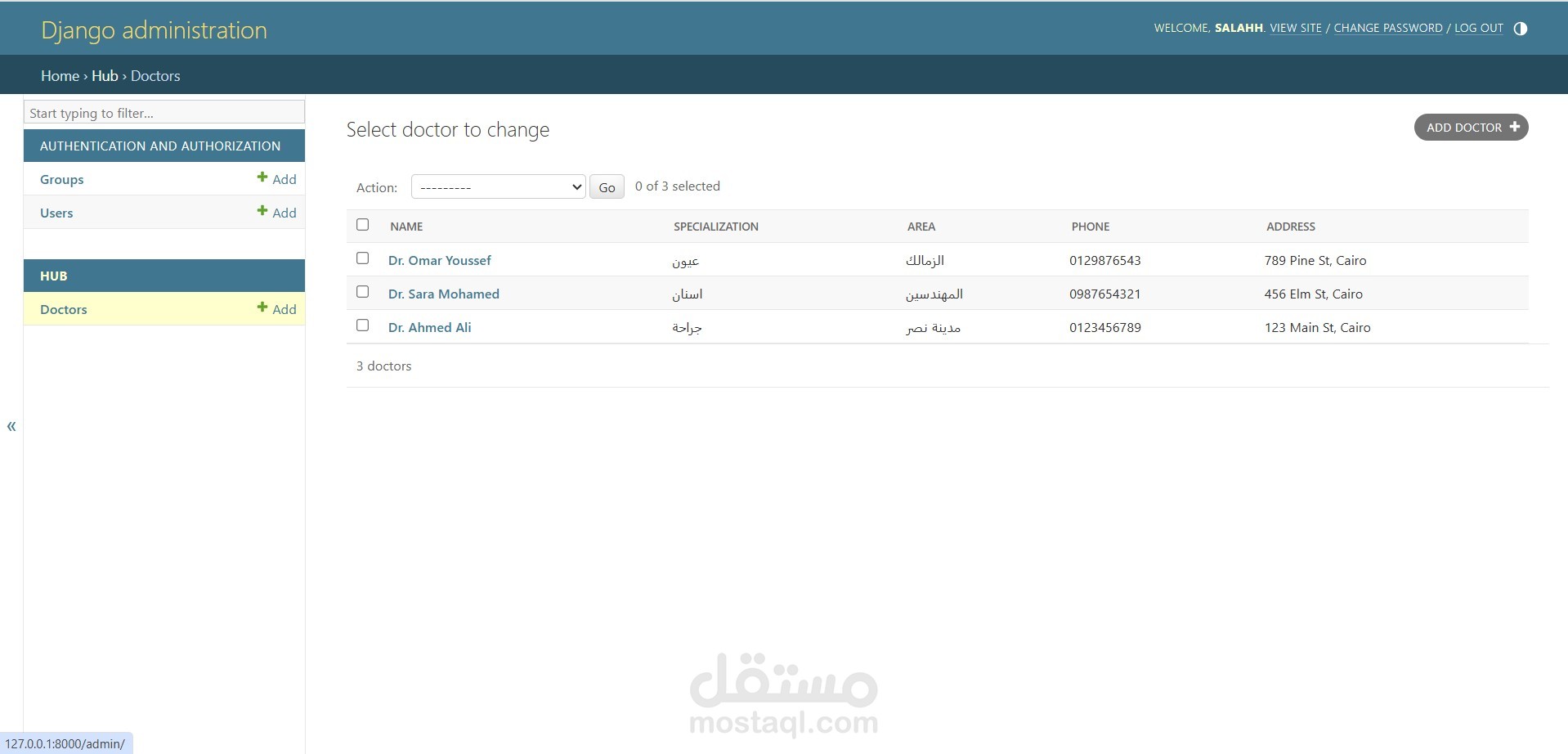Click the VIEW SITE link
This screenshot has width=1568, height=754.
point(1295,28)
